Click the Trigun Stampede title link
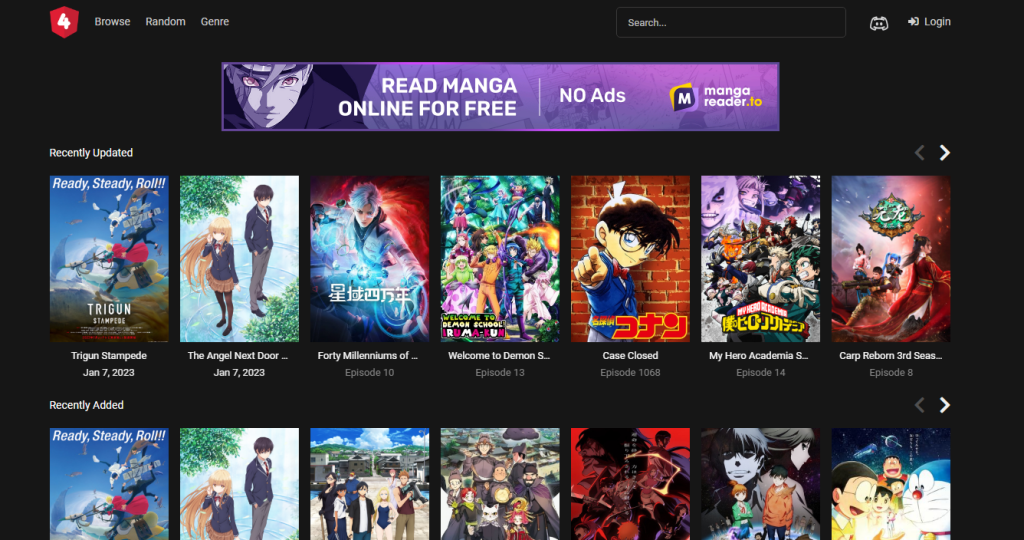This screenshot has height=540, width=1024. click(x=109, y=356)
